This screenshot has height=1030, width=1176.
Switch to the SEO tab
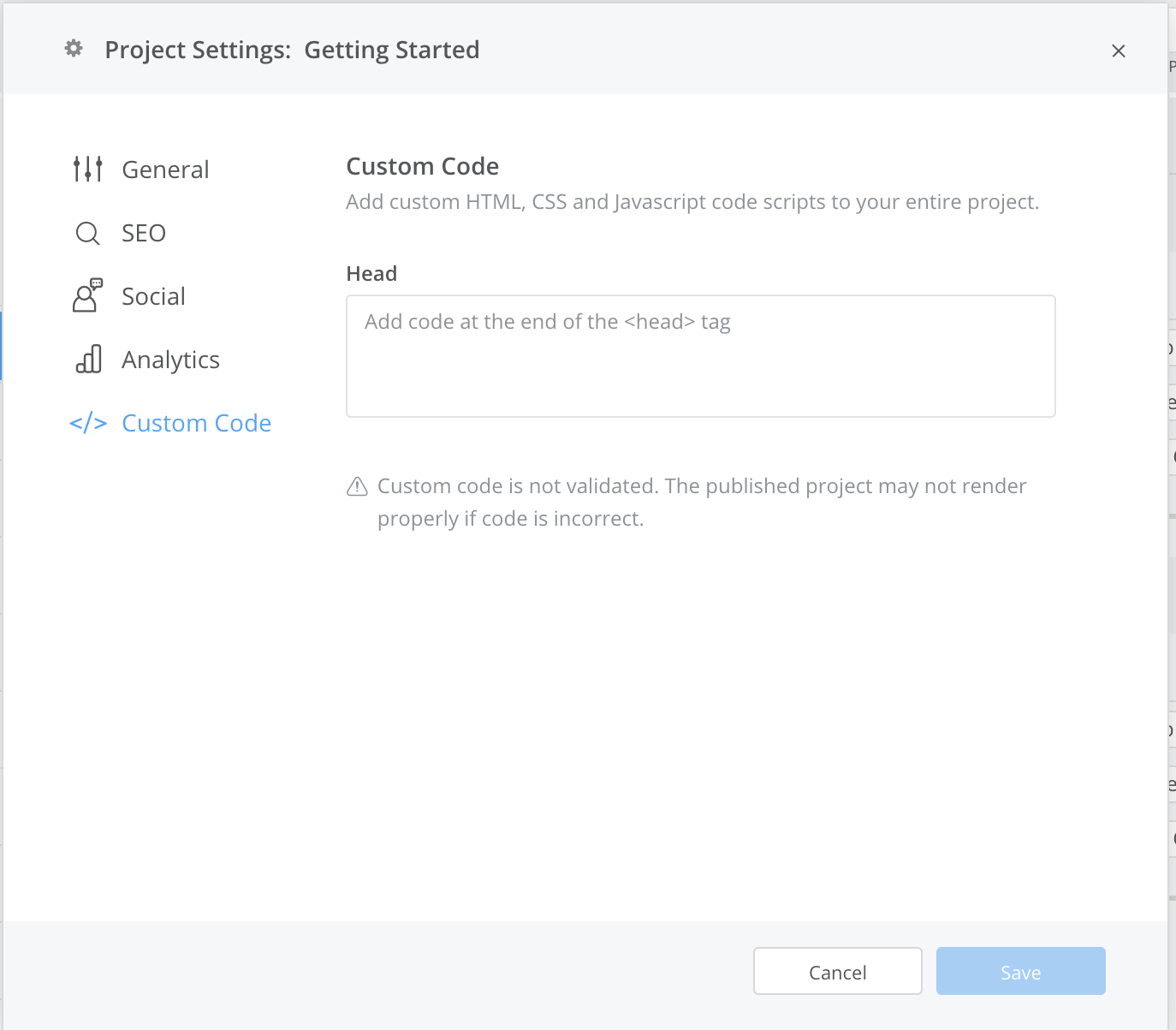[144, 233]
